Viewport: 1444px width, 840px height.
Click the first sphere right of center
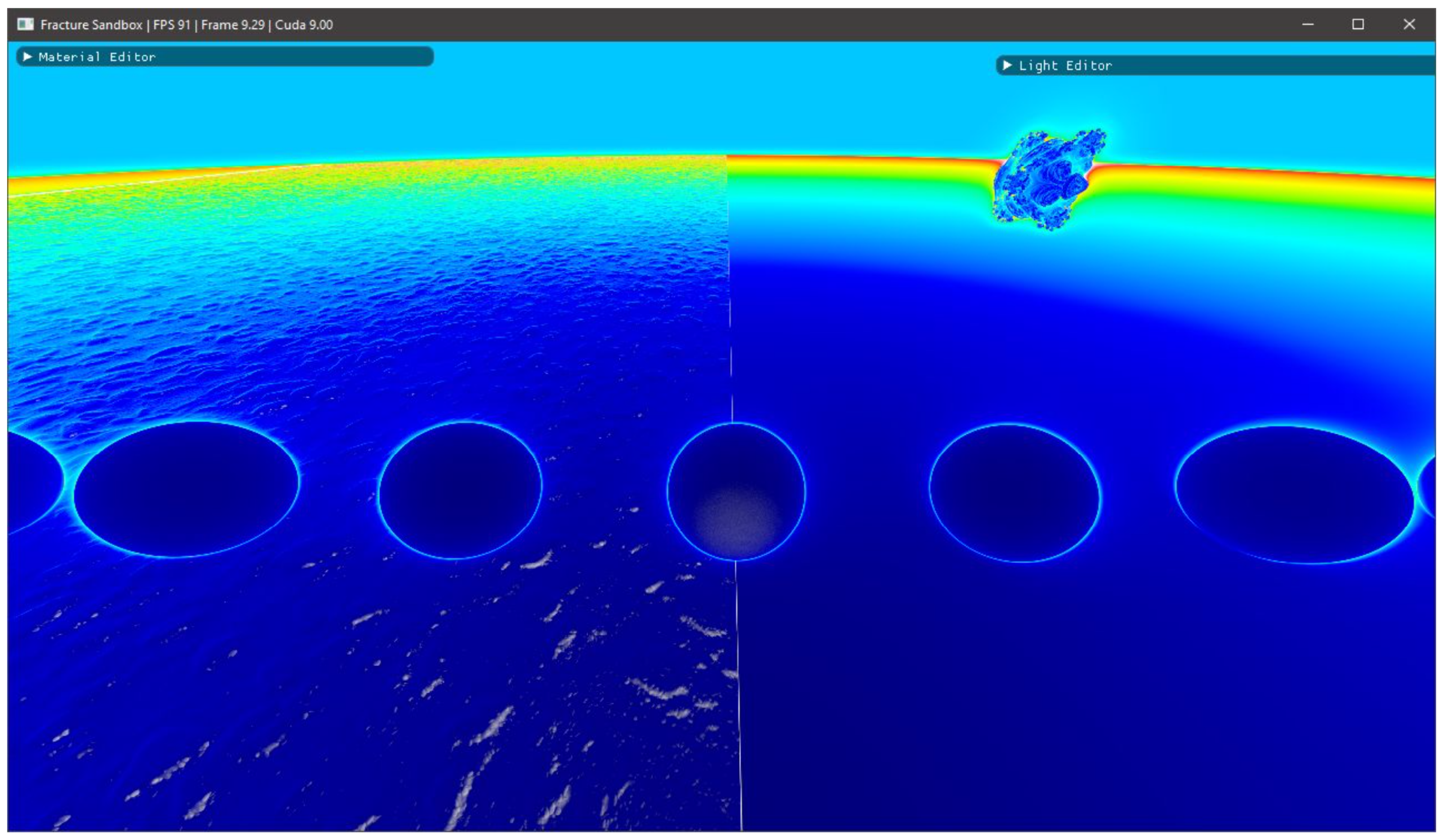coord(1014,493)
